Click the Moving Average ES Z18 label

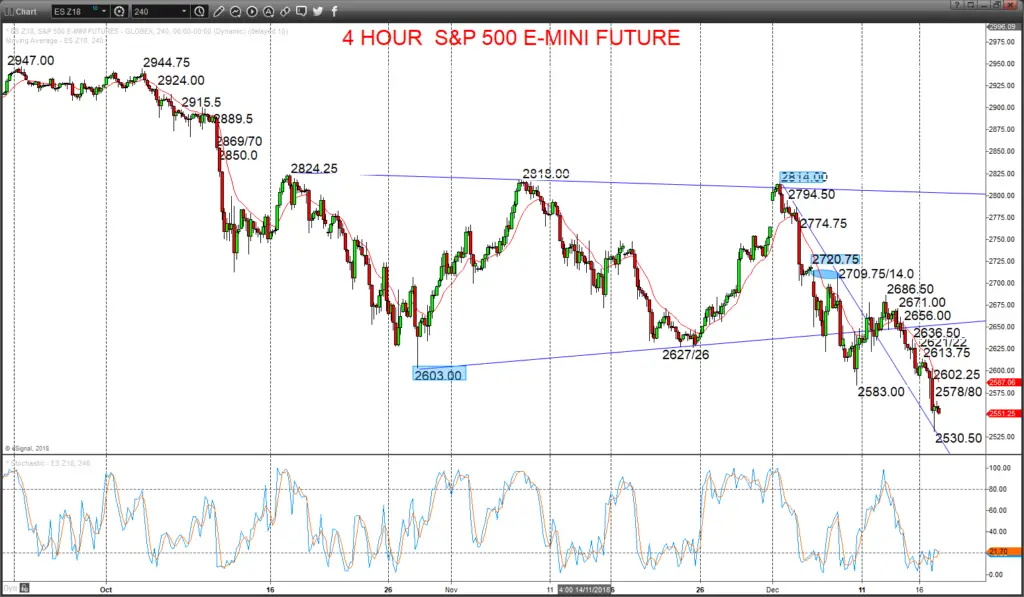click(x=55, y=40)
